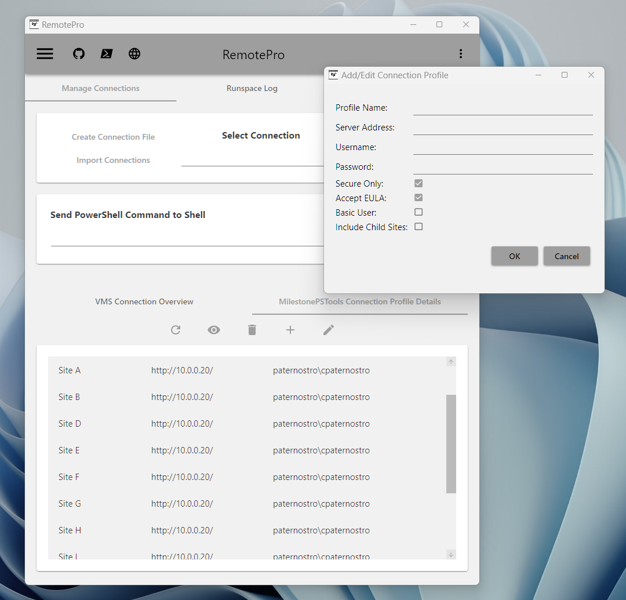Open MilestonePSTools Connection Profile Details tab
The image size is (626, 600).
click(x=360, y=301)
